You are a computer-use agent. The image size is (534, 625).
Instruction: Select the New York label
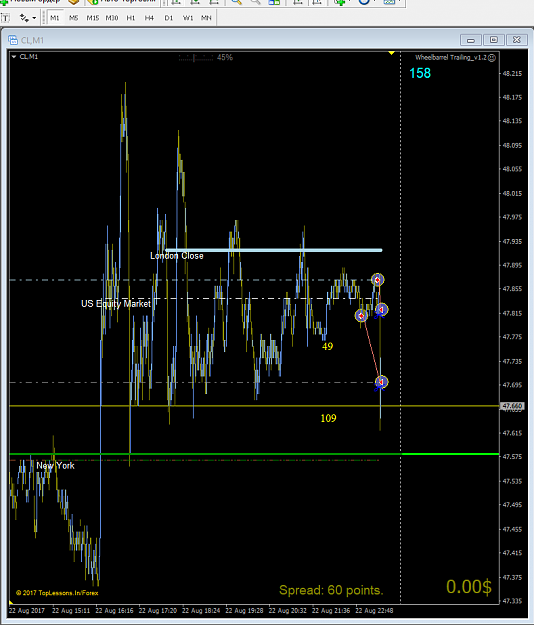55,466
